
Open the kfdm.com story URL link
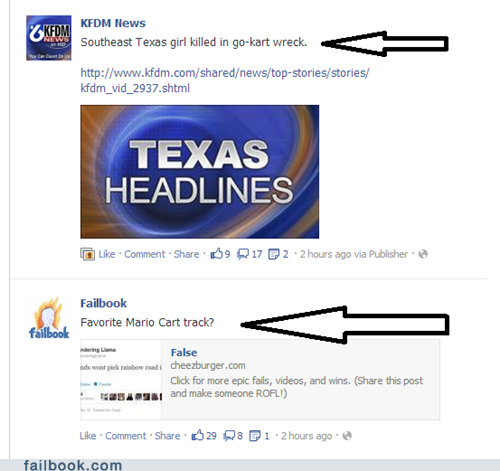(225, 80)
